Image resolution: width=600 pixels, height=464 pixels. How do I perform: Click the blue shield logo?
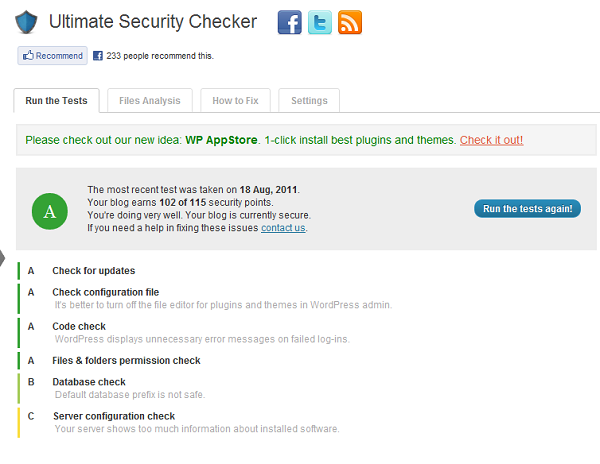tap(26, 22)
